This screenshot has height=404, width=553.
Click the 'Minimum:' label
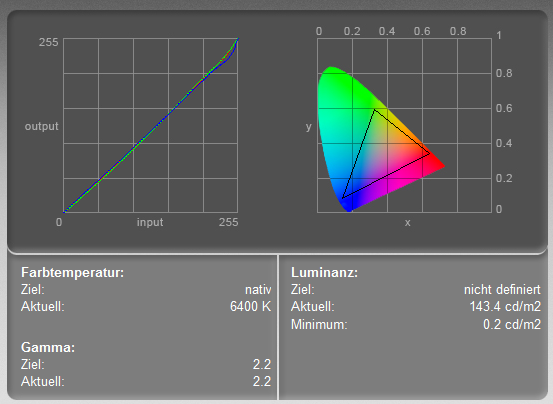point(319,324)
